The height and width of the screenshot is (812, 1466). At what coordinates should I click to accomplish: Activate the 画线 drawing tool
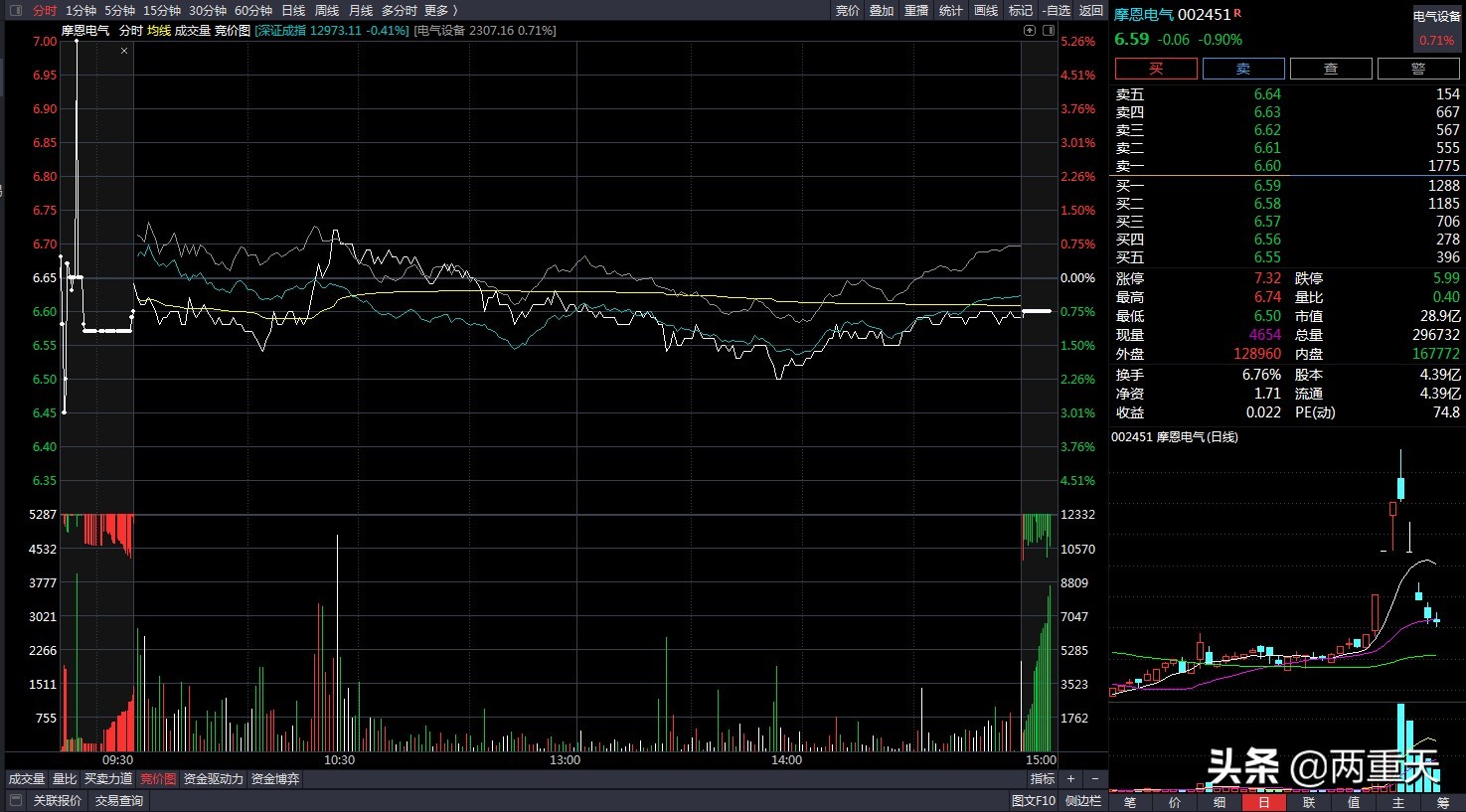(x=986, y=10)
